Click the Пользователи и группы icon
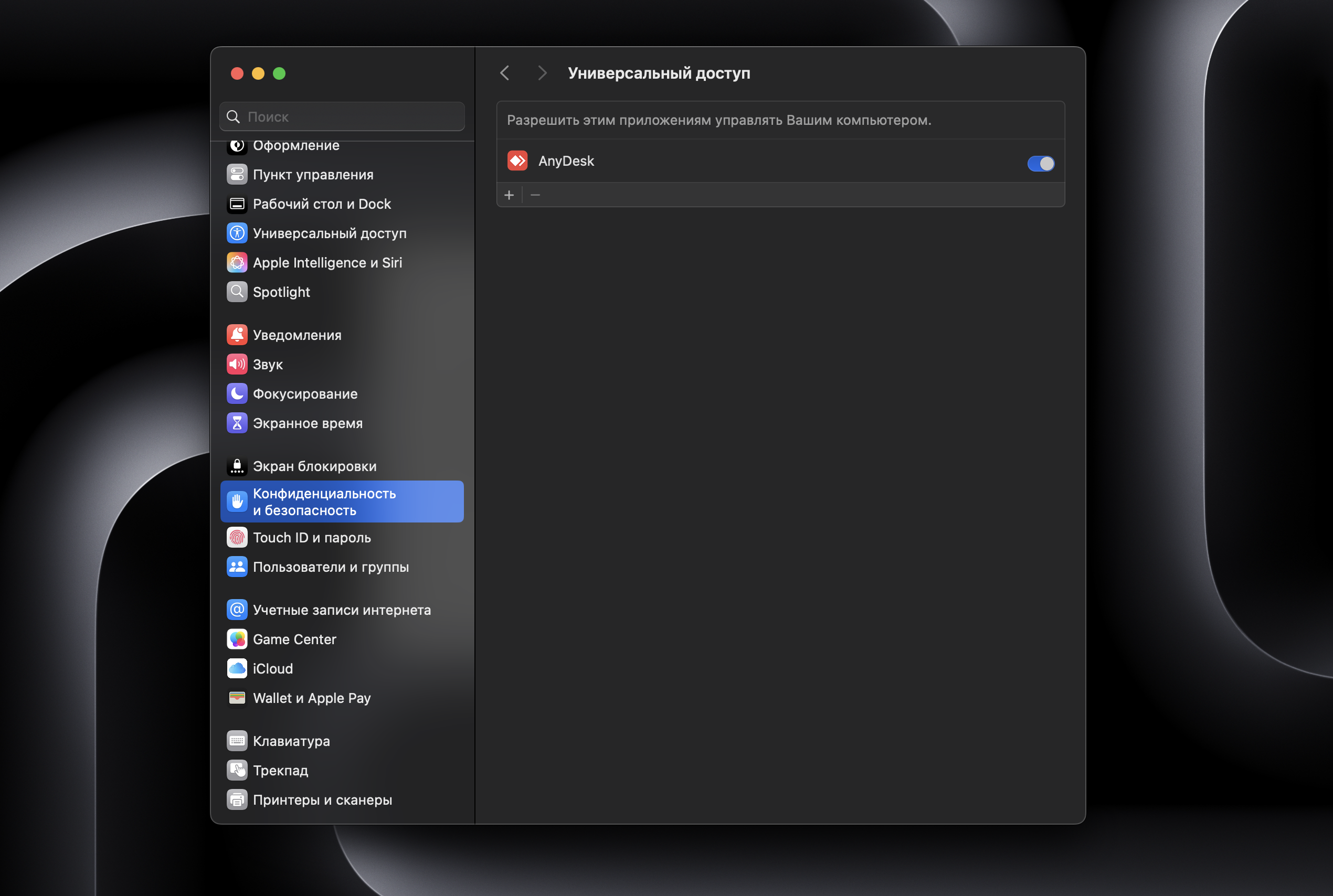The width and height of the screenshot is (1333, 896). 237,567
